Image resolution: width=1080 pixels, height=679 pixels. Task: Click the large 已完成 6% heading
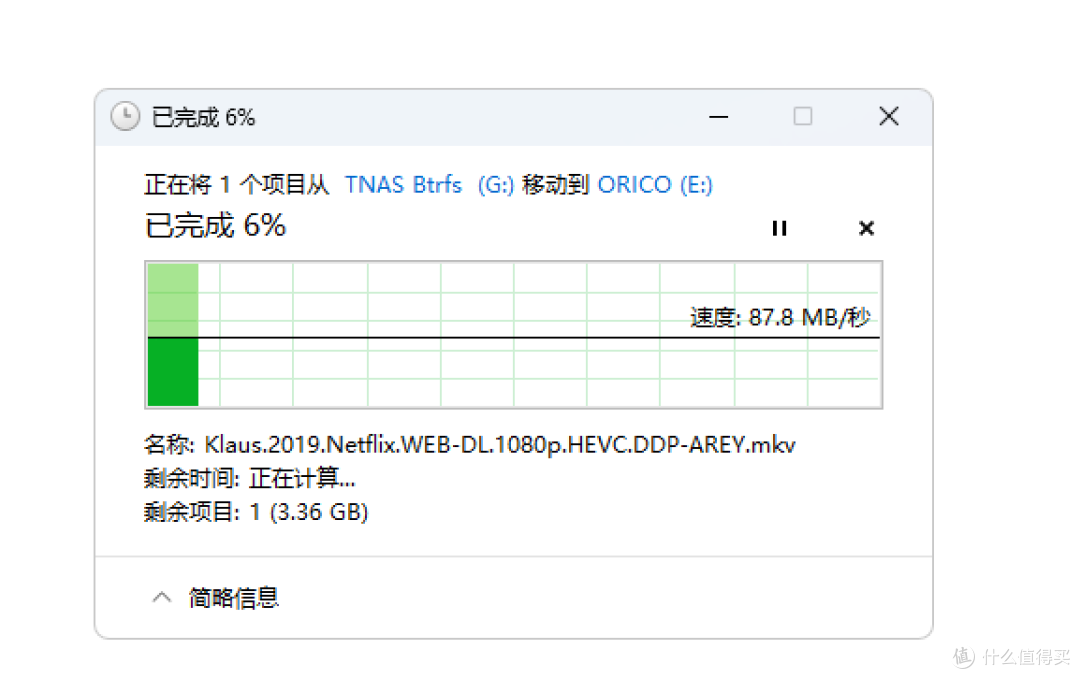click(x=215, y=225)
